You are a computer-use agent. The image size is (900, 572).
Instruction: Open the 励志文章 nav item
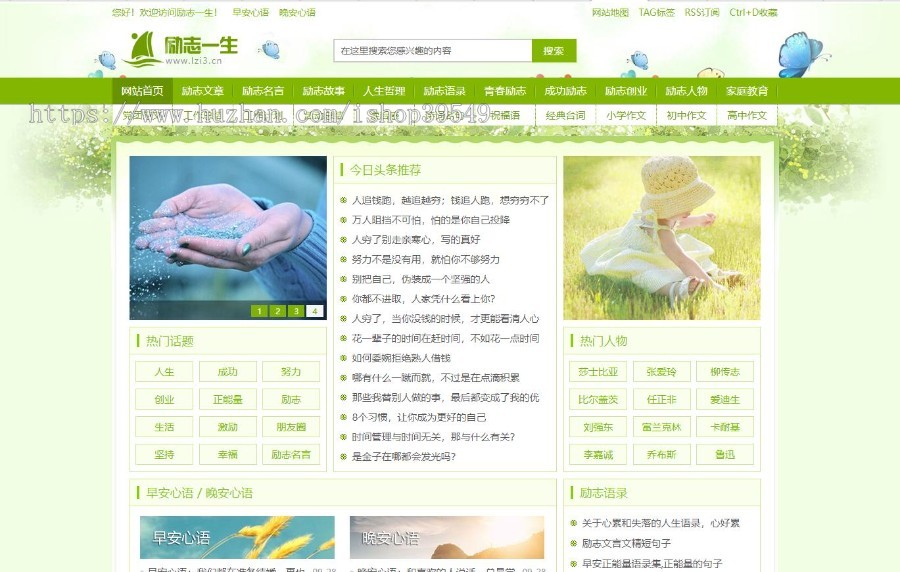(203, 91)
